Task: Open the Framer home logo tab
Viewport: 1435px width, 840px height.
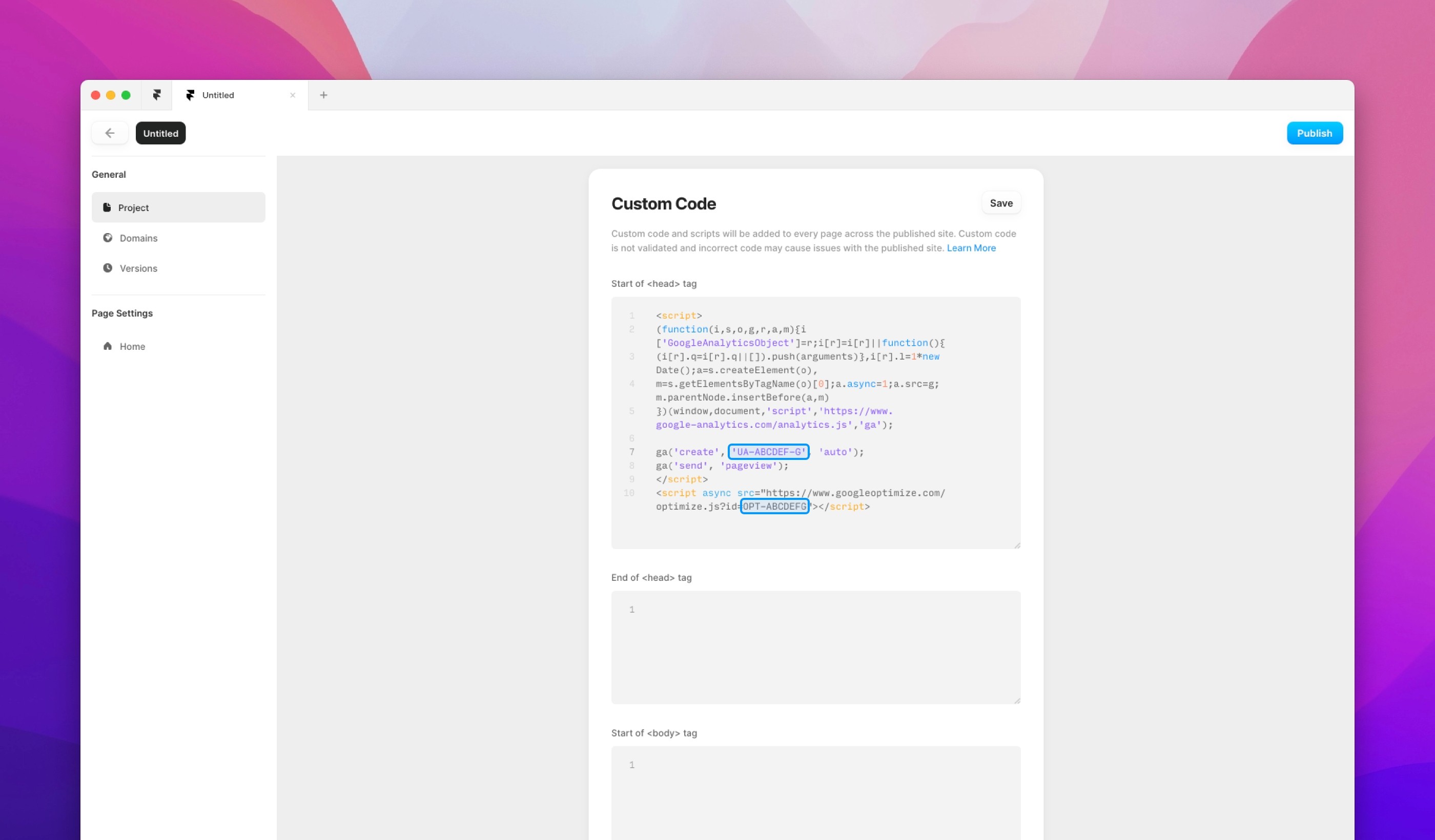Action: coord(157,95)
